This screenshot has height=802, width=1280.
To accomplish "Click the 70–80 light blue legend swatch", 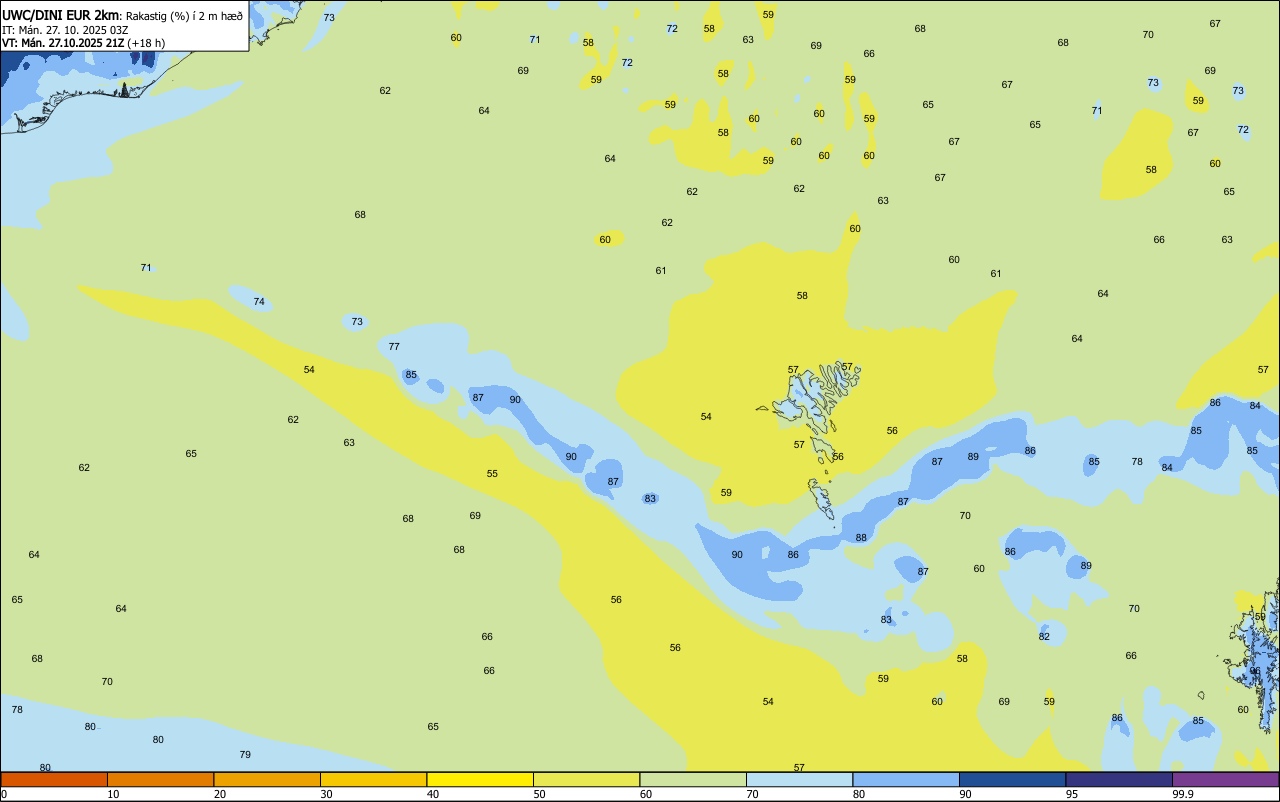I will coord(799,779).
